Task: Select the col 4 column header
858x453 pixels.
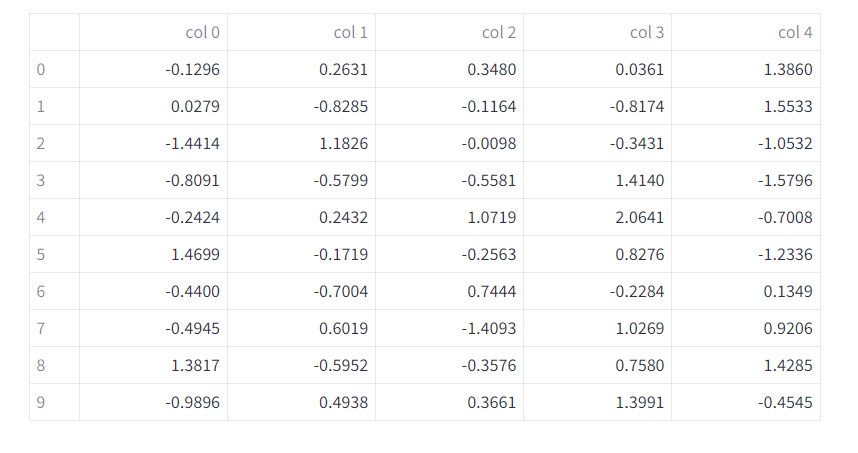Action: point(746,32)
